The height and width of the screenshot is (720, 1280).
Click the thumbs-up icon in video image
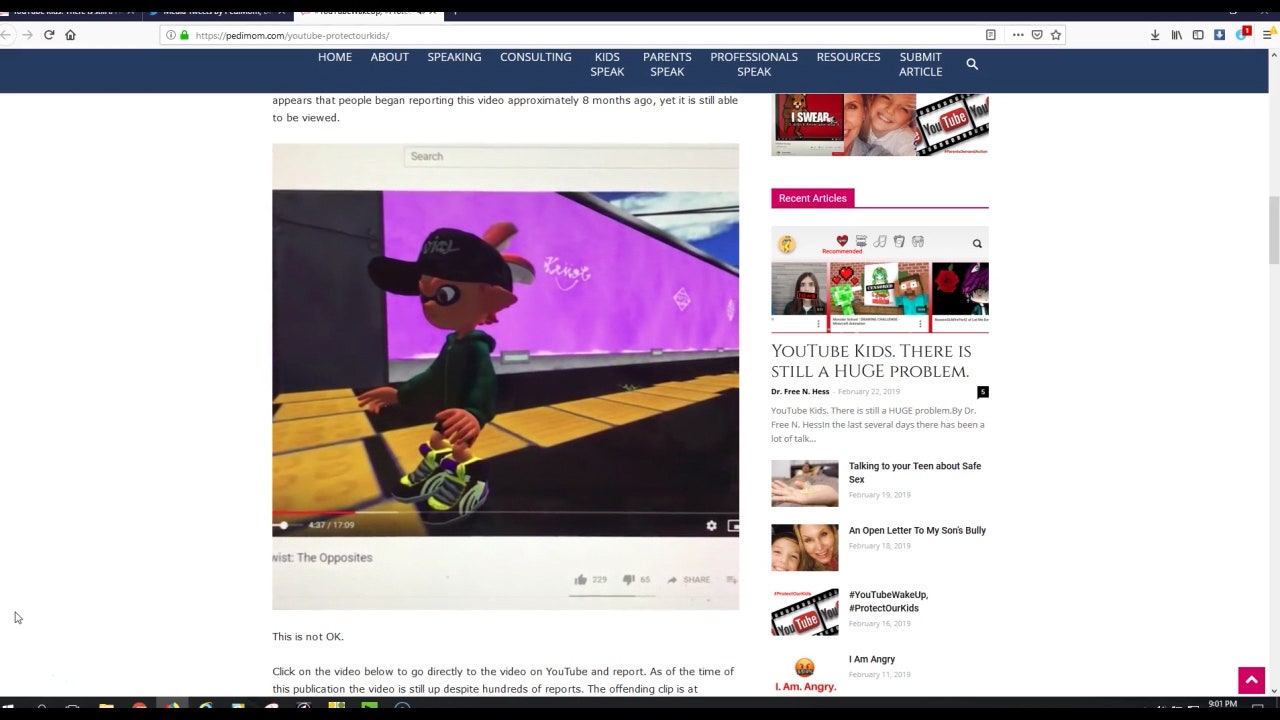(x=580, y=580)
